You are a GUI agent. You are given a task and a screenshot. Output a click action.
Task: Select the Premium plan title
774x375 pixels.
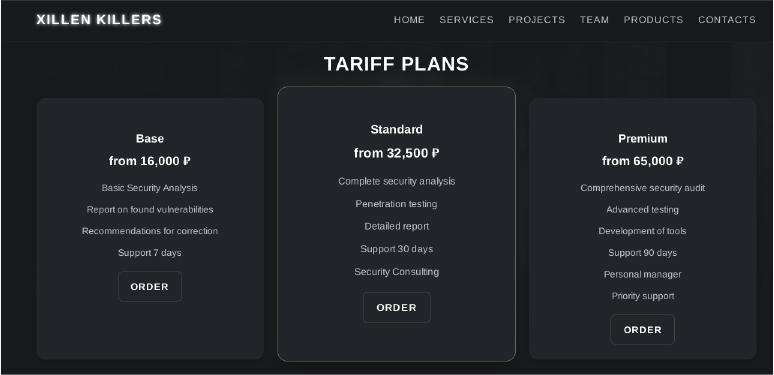643,139
